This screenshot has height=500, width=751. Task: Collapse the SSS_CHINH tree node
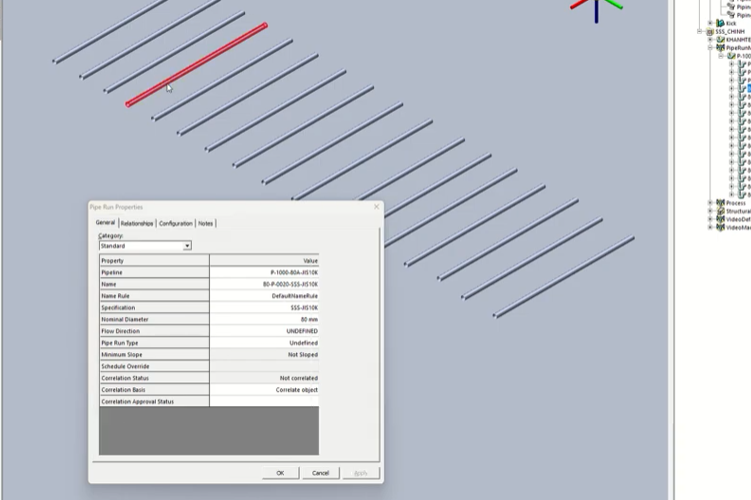click(701, 31)
